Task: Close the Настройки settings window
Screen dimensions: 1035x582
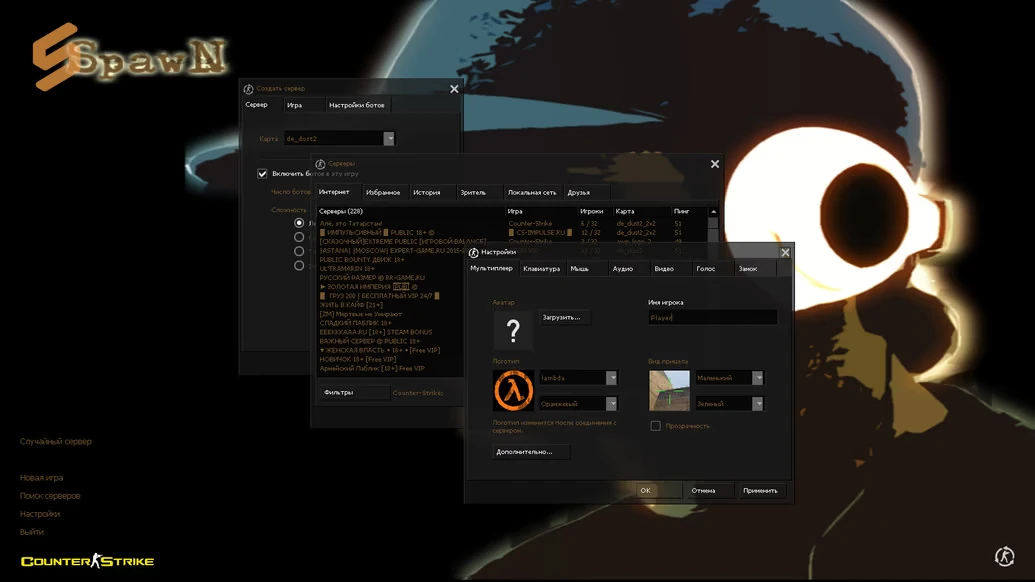Action: tap(785, 253)
